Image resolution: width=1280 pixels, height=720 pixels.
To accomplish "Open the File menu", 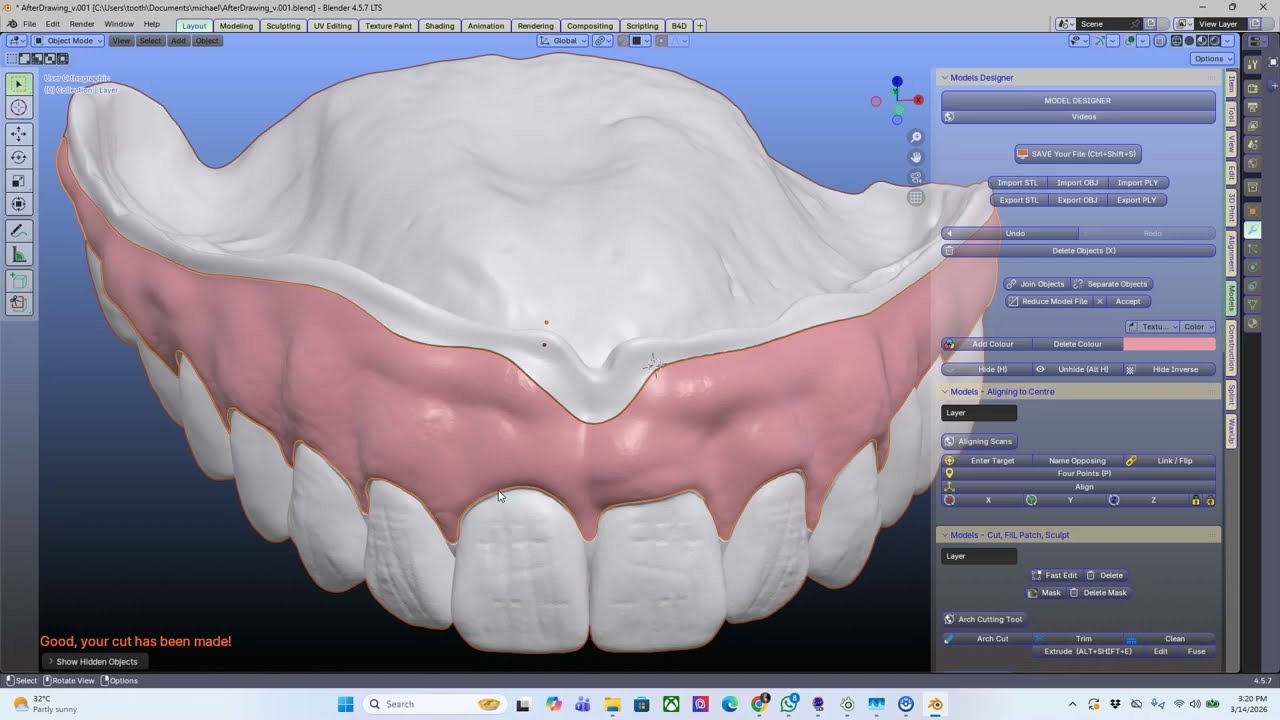I will click(29, 25).
